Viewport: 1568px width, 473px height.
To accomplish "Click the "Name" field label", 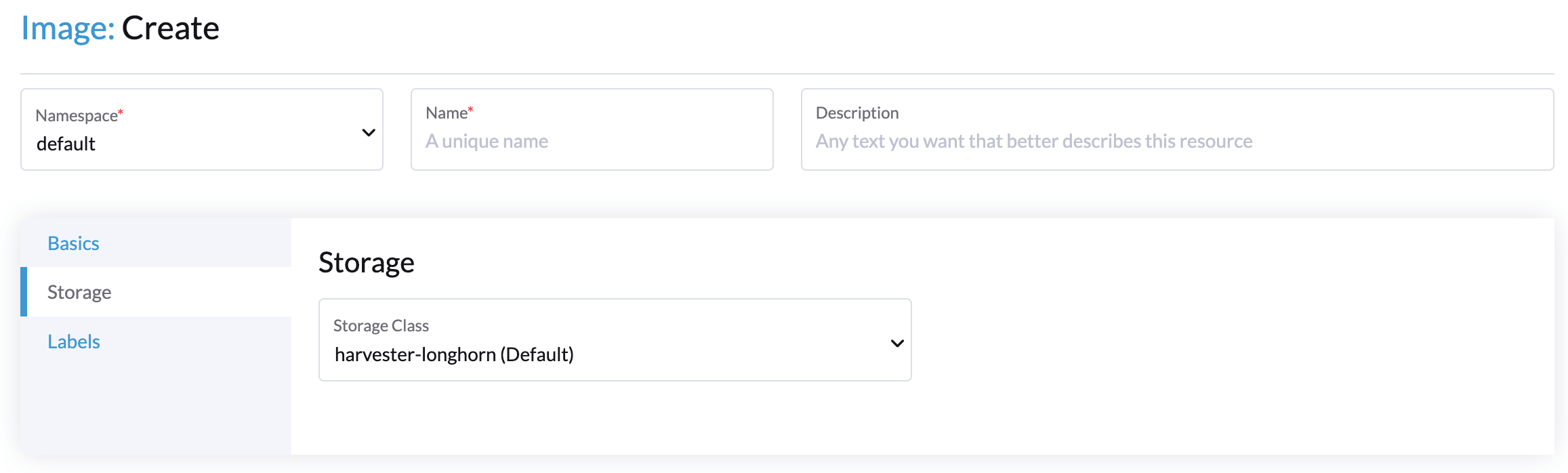I will [x=447, y=113].
